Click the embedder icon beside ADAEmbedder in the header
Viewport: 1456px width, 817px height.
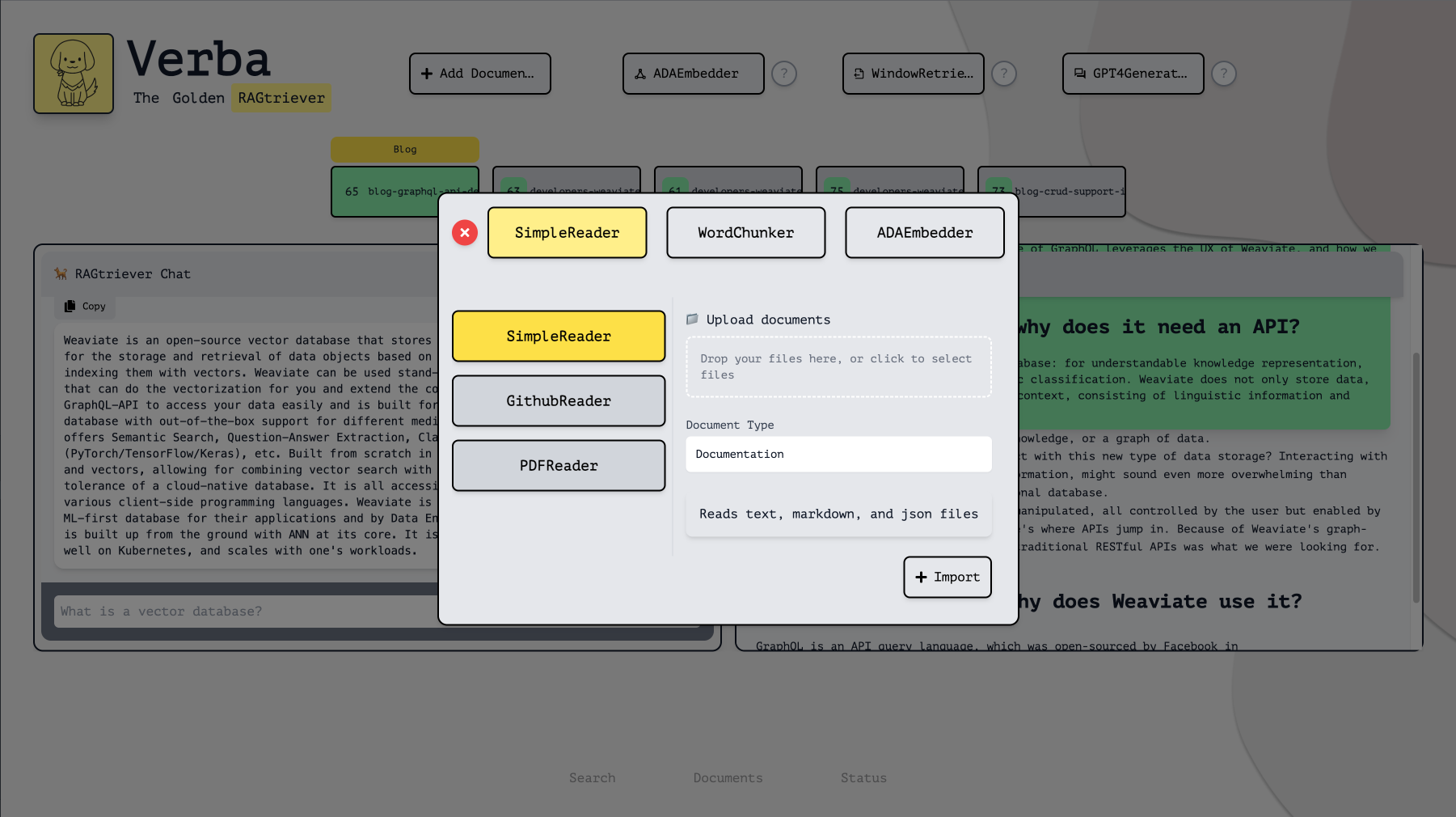640,74
